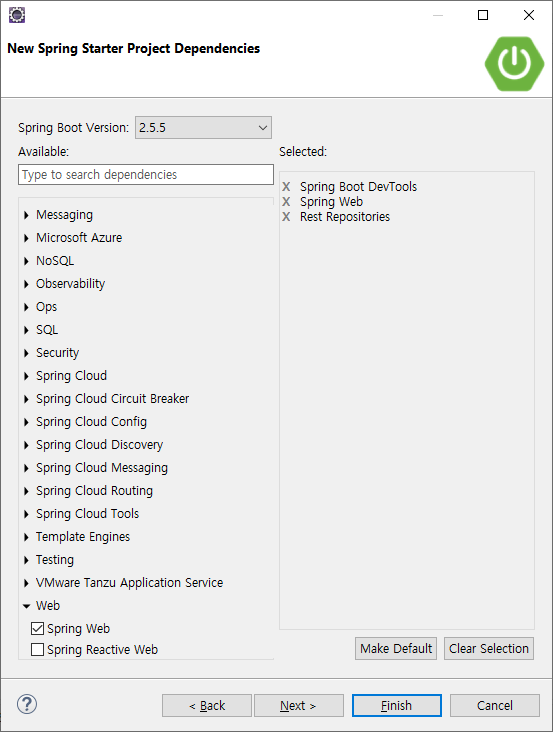Viewport: 553px width, 732px height.
Task: Check the Spring Reactive Web checkbox
Action: 37,649
